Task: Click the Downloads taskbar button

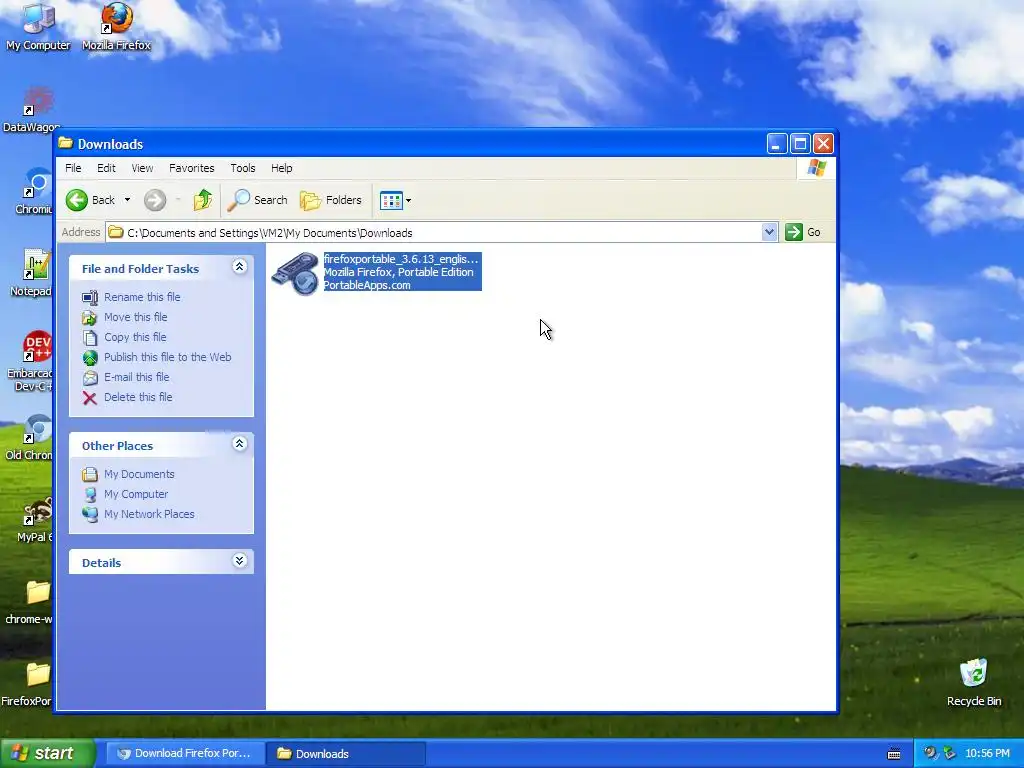Action: pyautogui.click(x=345, y=754)
